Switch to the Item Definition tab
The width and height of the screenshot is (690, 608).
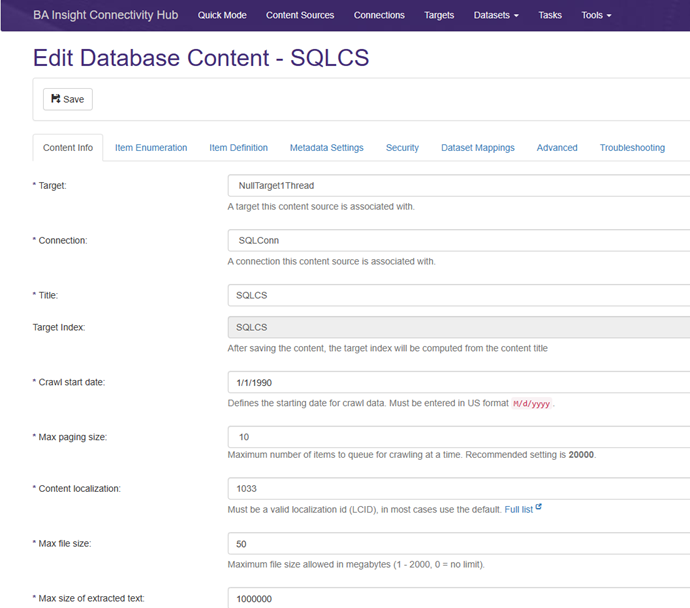coord(238,147)
